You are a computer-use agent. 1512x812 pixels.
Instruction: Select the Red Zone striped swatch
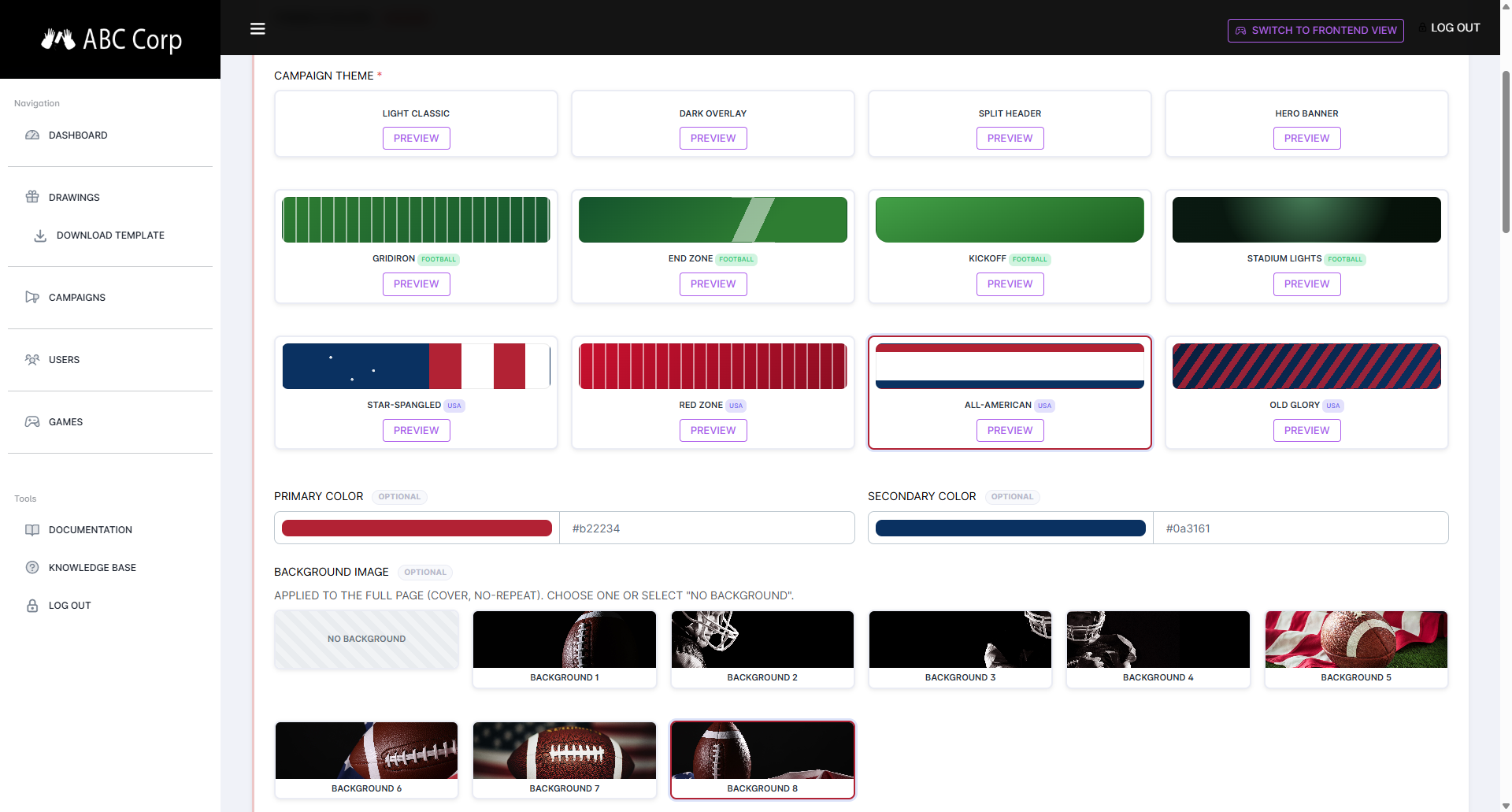click(713, 366)
